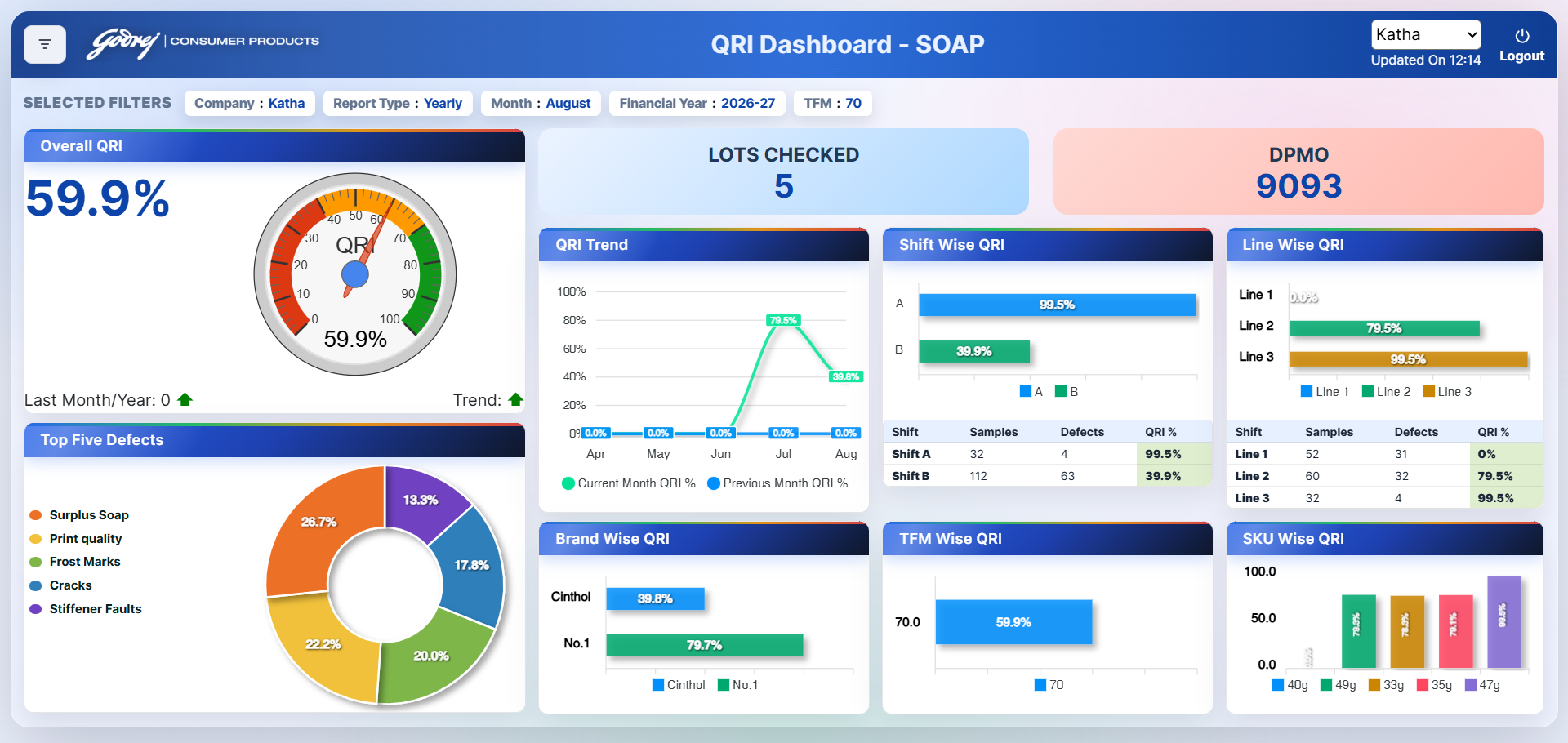Screen dimensions: 1568x743
Task: Click the green 49g SKU bar
Action: (1359, 632)
